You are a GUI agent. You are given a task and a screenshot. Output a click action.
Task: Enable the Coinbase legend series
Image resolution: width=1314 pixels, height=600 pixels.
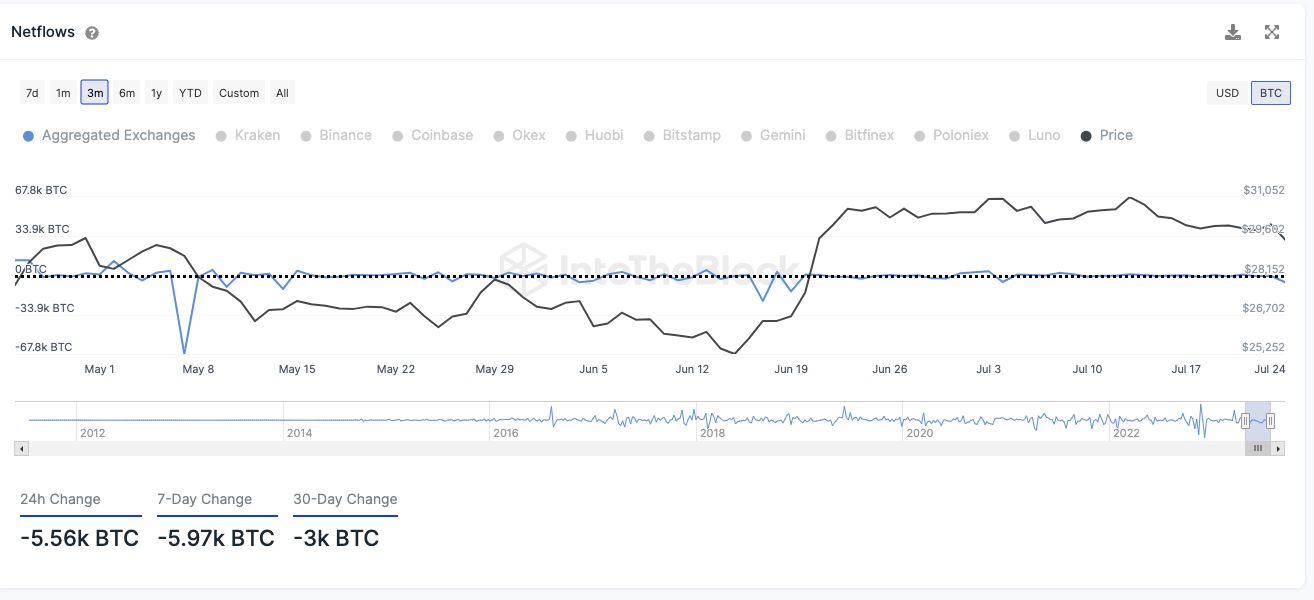point(433,135)
